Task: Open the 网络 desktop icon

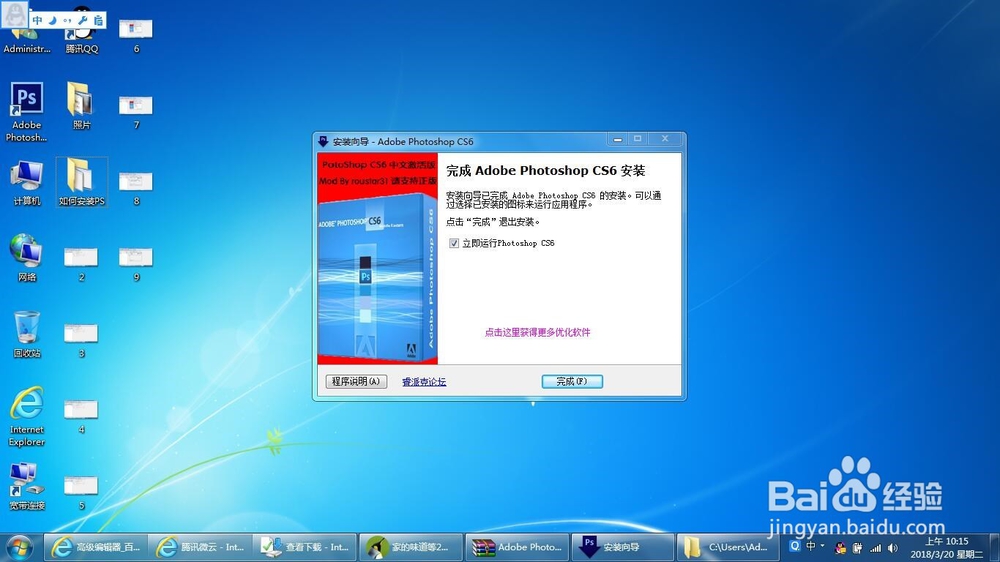Action: 27,258
